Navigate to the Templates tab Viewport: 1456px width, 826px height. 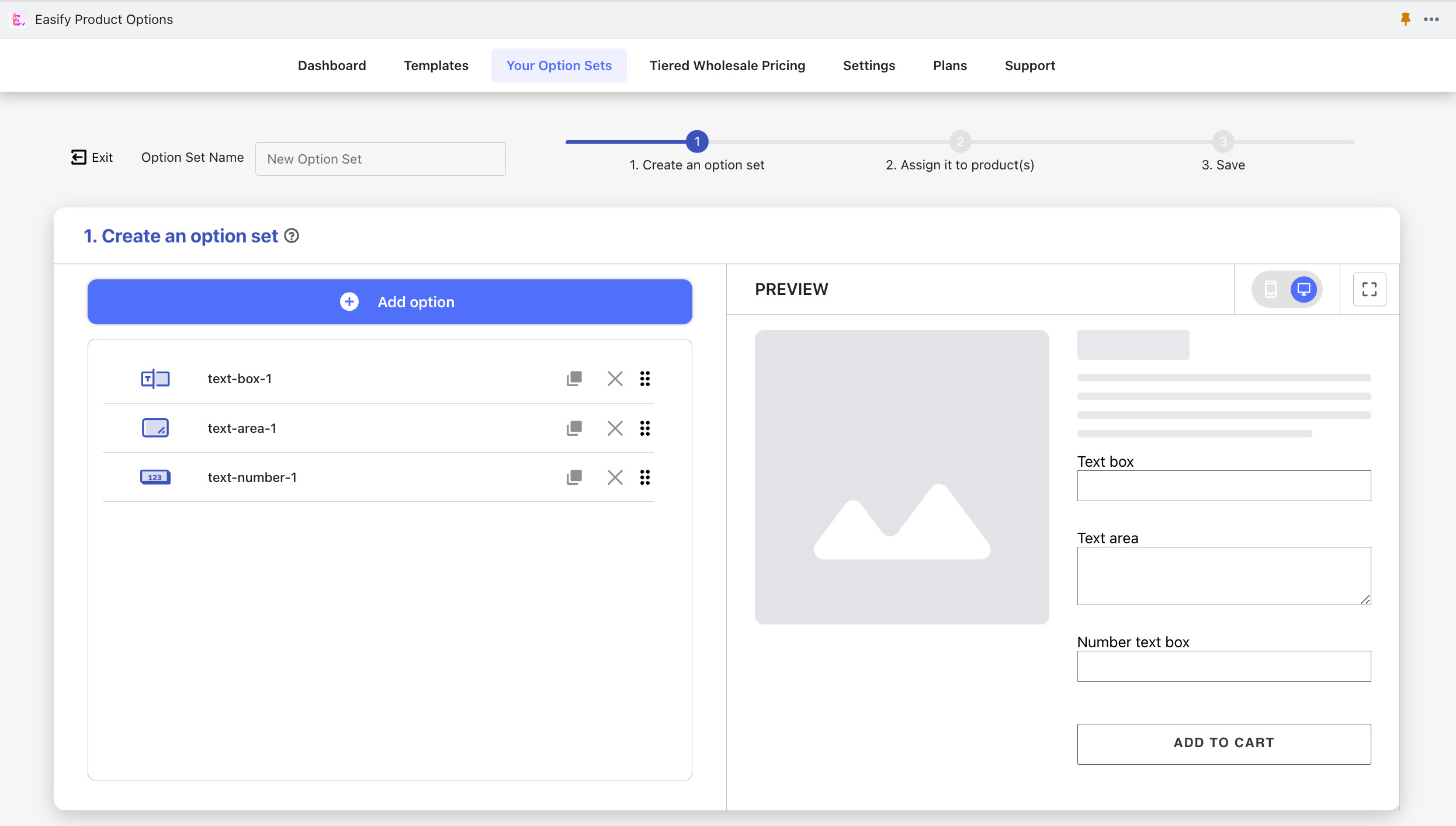click(435, 65)
